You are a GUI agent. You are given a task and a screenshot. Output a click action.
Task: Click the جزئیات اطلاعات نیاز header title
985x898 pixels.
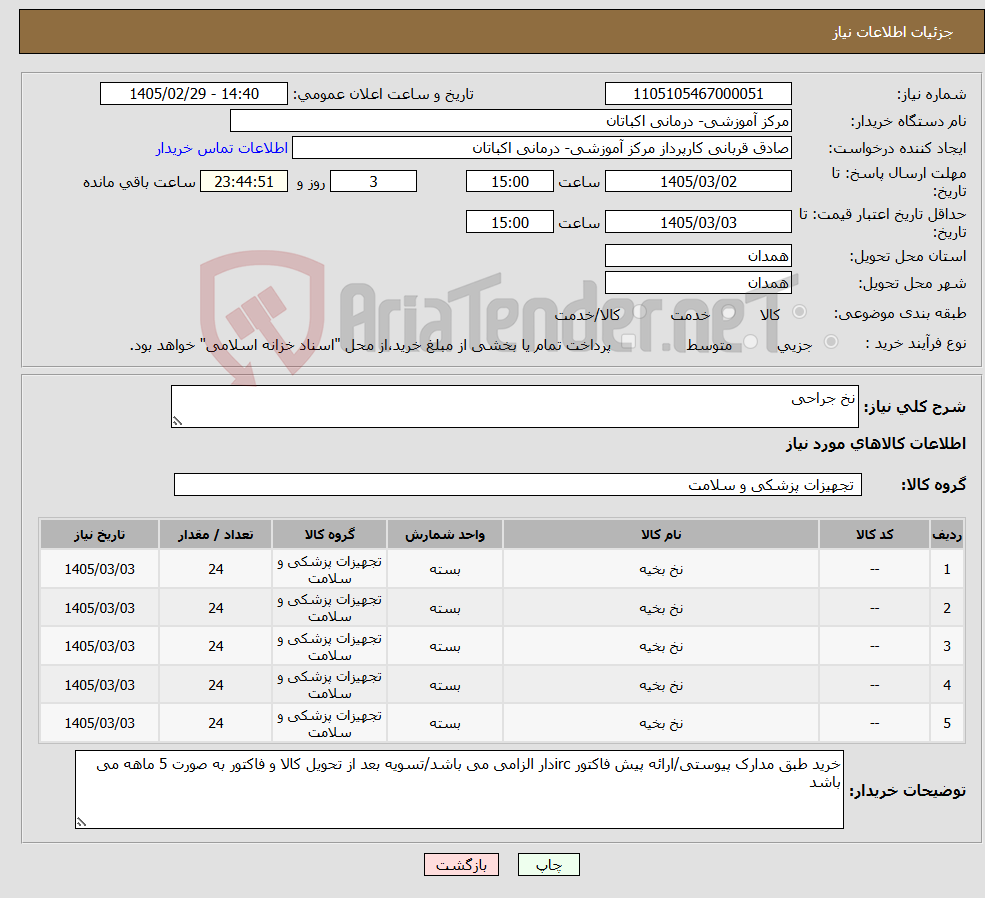[893, 32]
